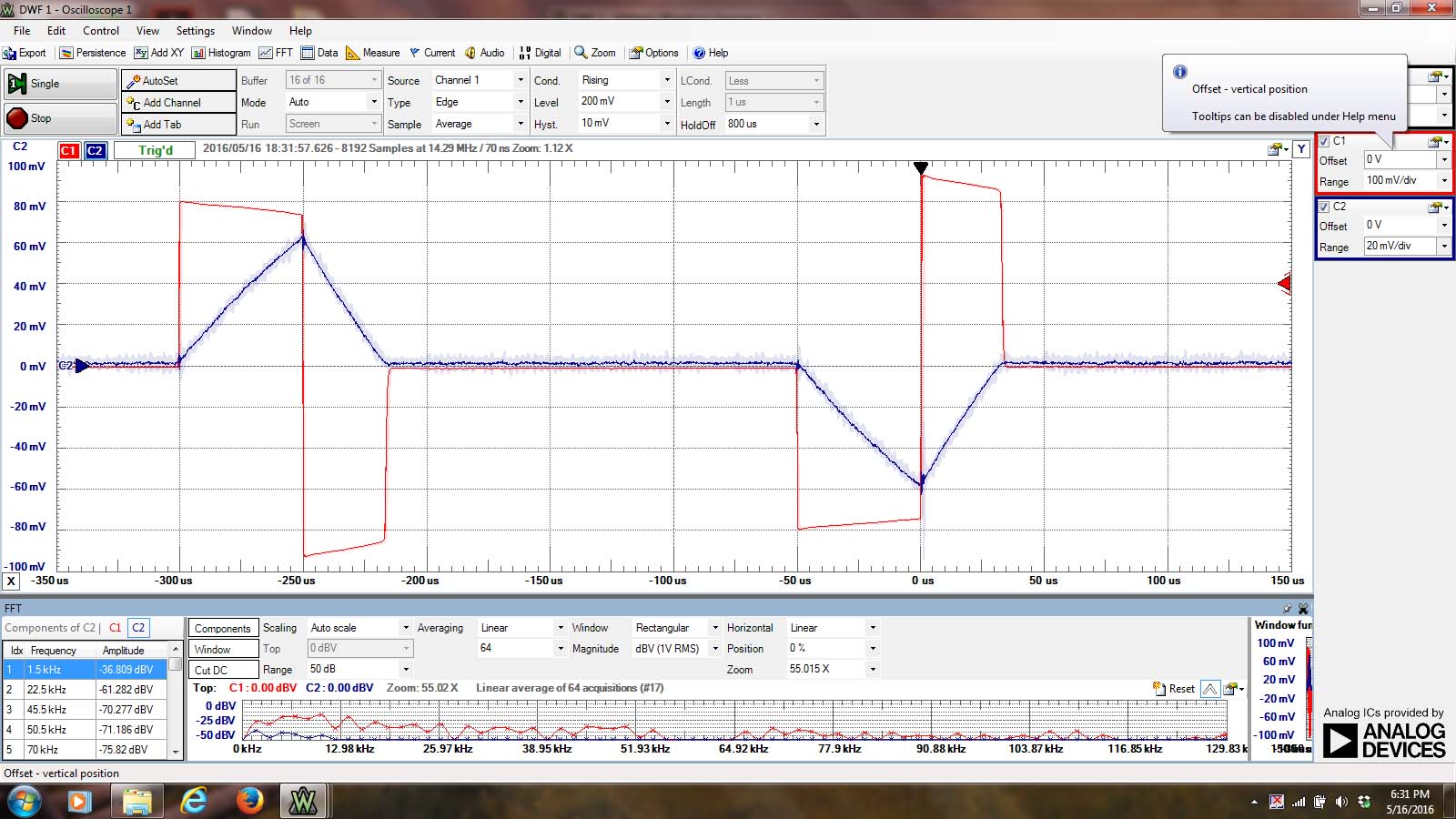
Task: Stop the oscilloscope acquisition
Action: click(x=60, y=118)
